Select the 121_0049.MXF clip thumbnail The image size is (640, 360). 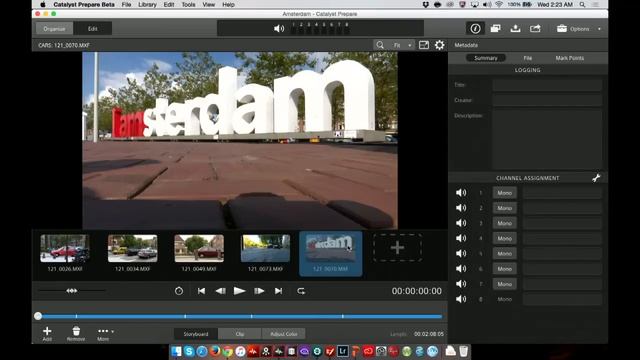199,248
